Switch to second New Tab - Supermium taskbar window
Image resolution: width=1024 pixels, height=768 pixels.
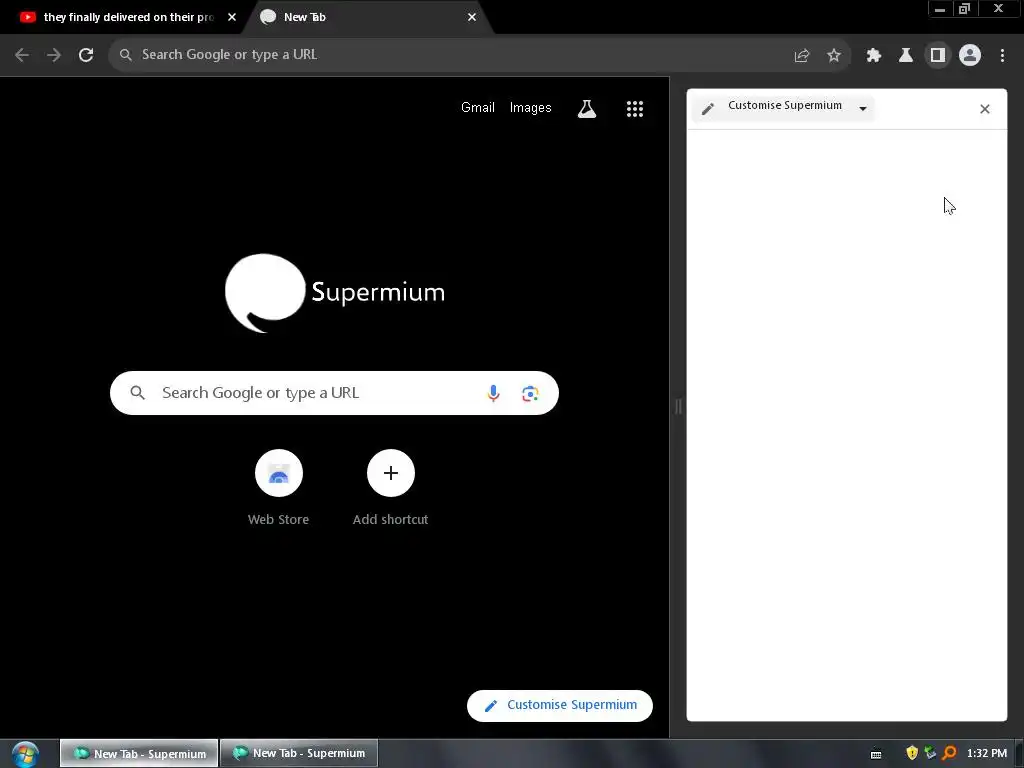pos(299,753)
